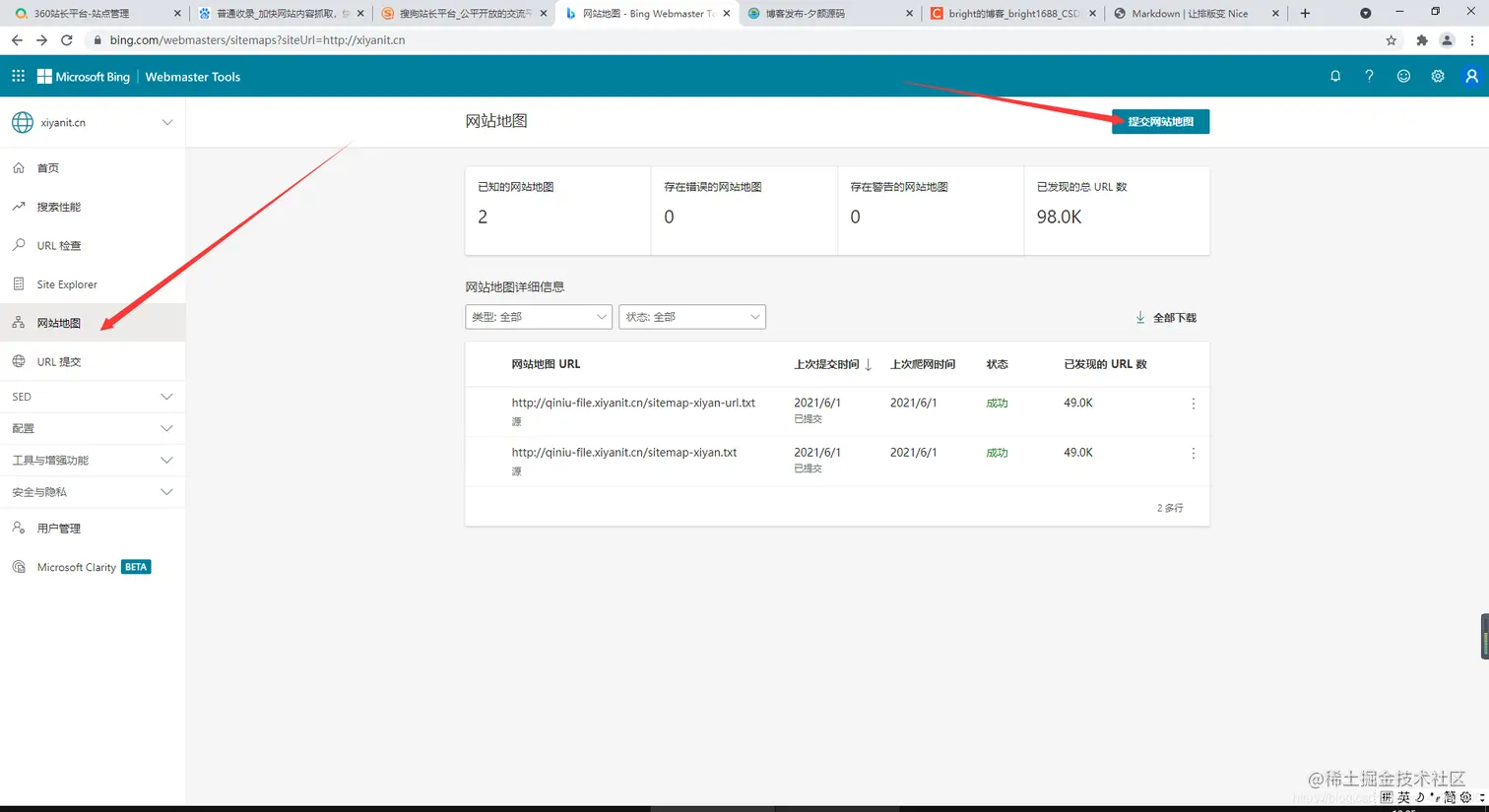Viewport: 1489px width, 812px height.
Task: Click the Microsoft Bing logo
Action: coord(84,76)
